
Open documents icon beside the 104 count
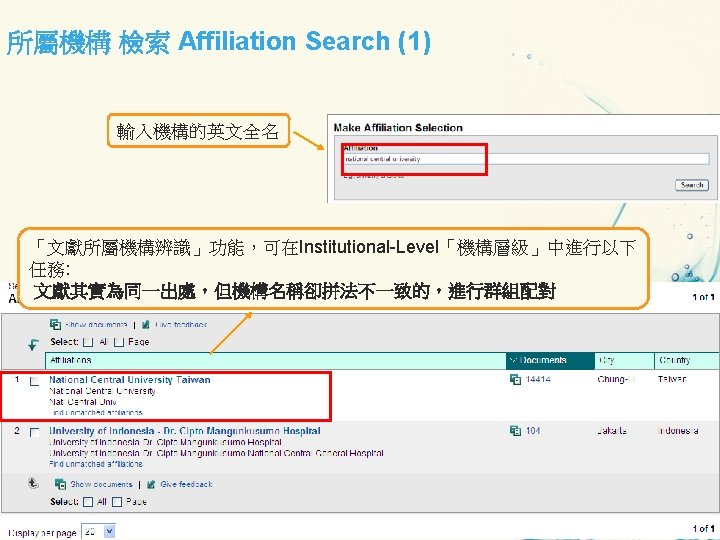515,431
